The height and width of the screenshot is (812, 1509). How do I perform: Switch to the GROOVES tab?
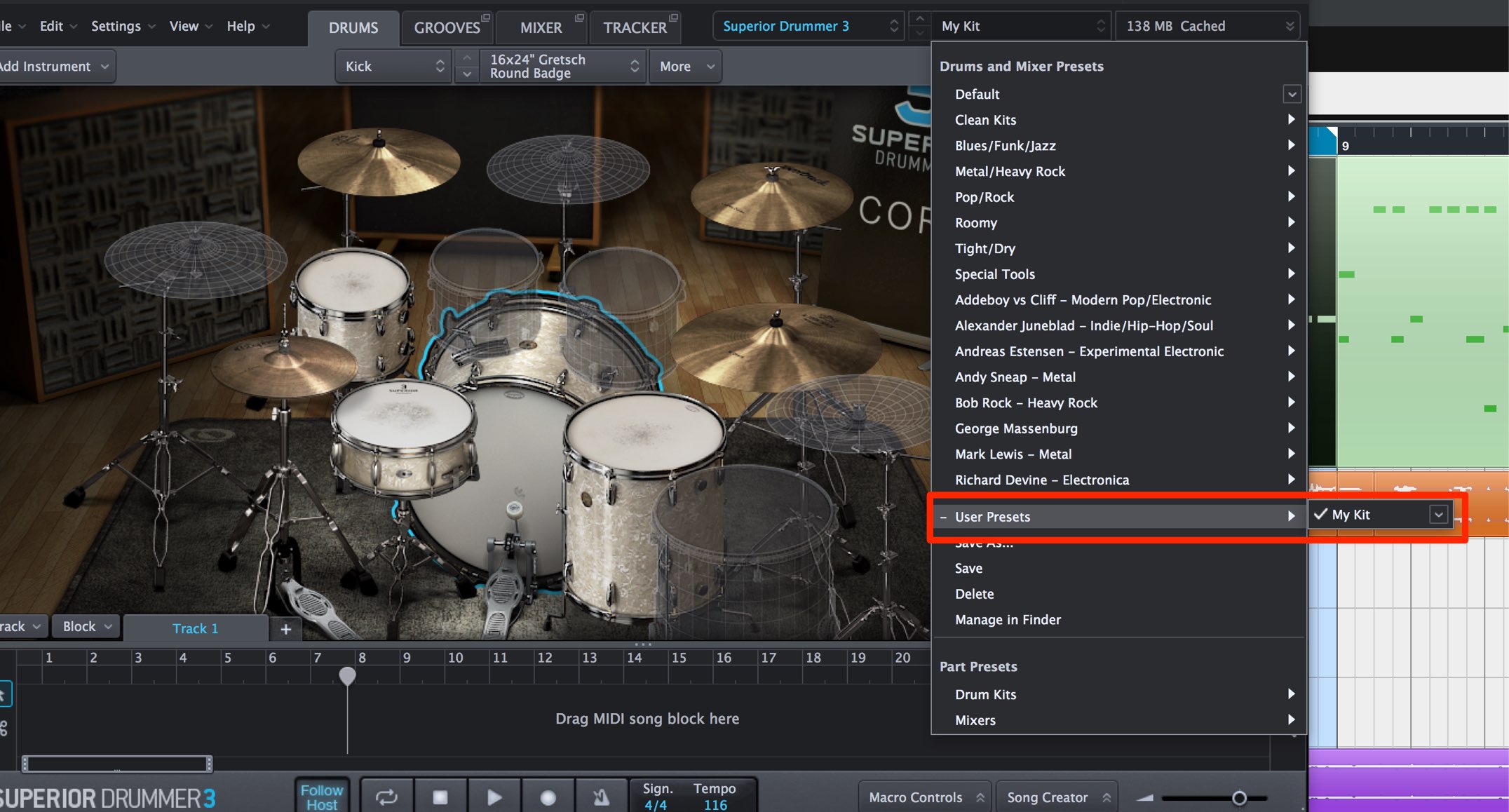click(x=447, y=27)
